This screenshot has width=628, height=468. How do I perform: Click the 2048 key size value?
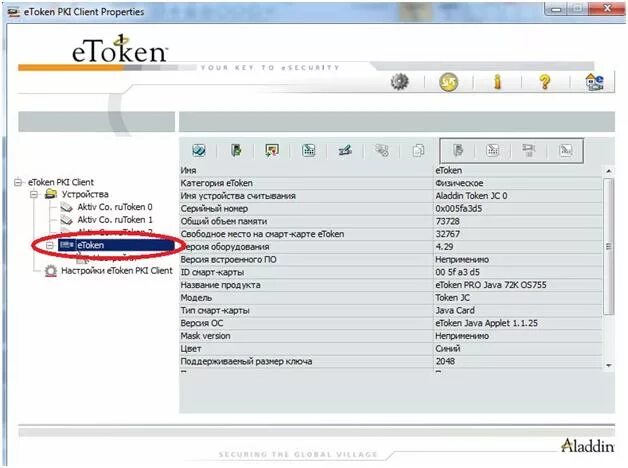click(x=445, y=362)
